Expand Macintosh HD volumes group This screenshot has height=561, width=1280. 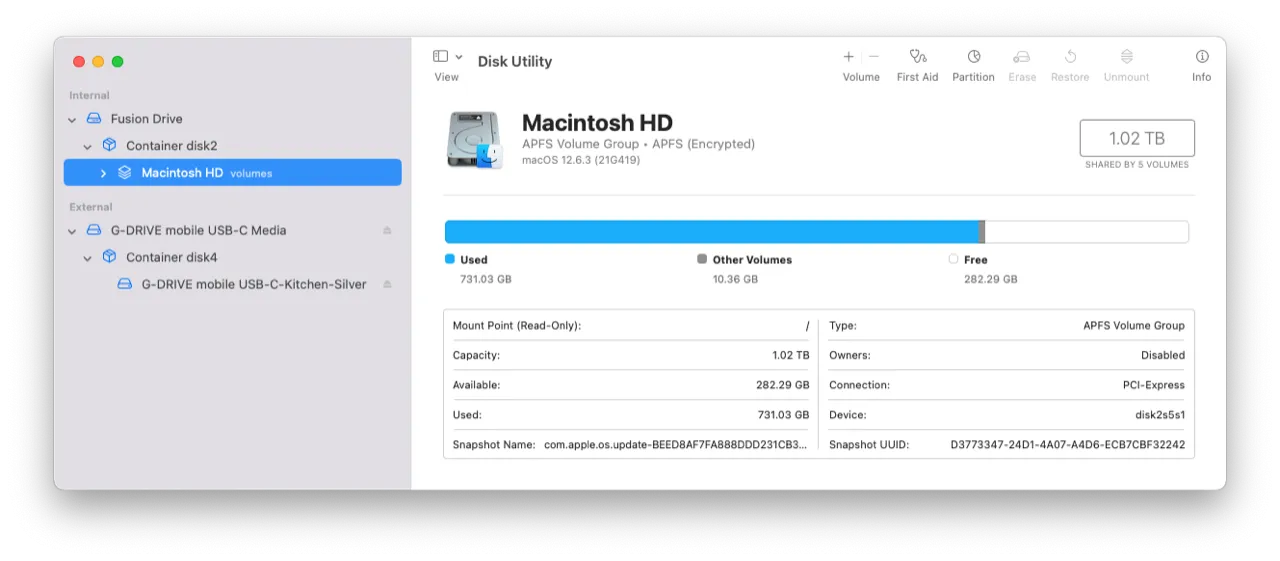click(103, 173)
